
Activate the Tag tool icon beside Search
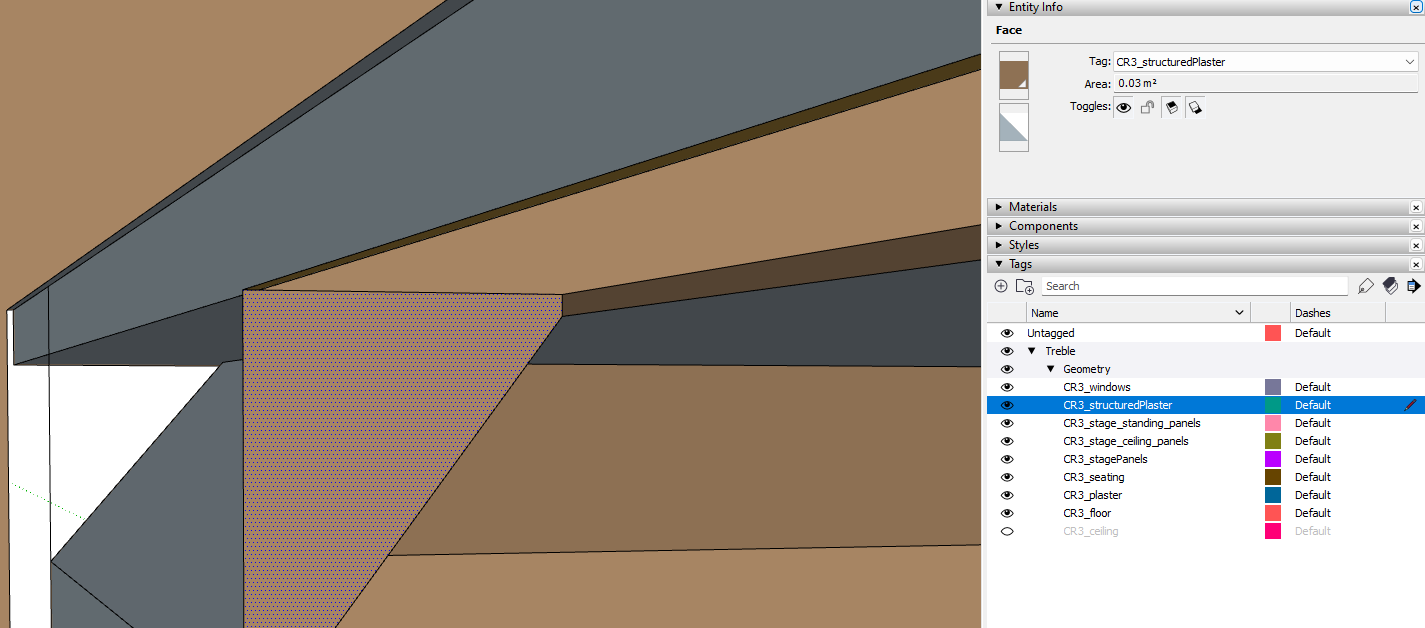point(1366,286)
